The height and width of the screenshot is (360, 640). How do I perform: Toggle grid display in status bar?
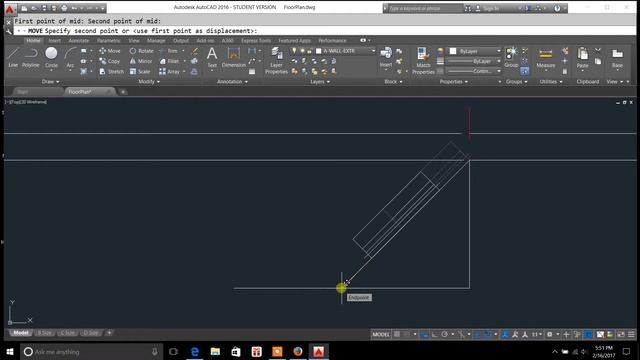point(397,334)
